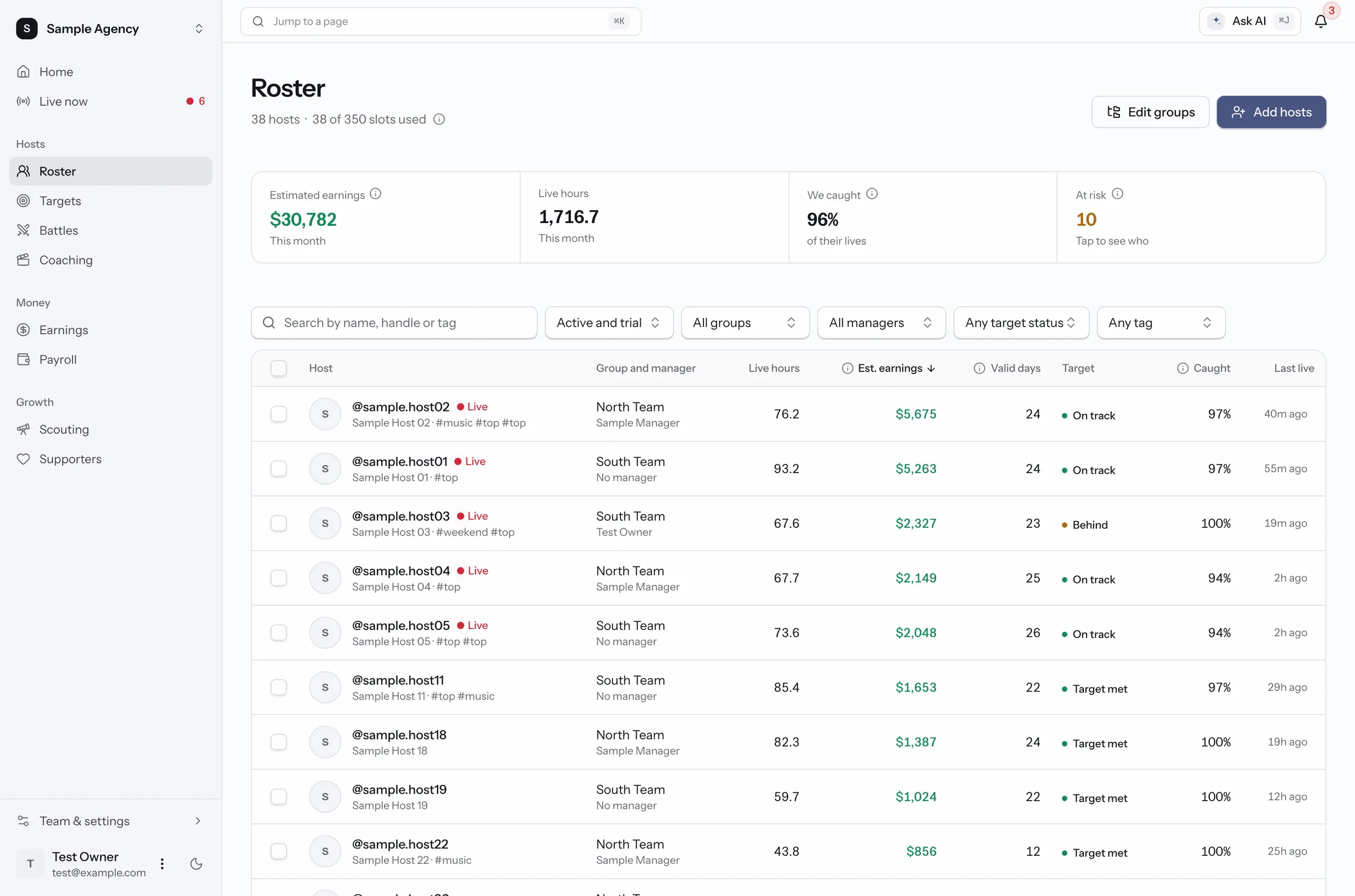Open Targets in sidebar
This screenshot has width=1355, height=896.
pyautogui.click(x=111, y=200)
